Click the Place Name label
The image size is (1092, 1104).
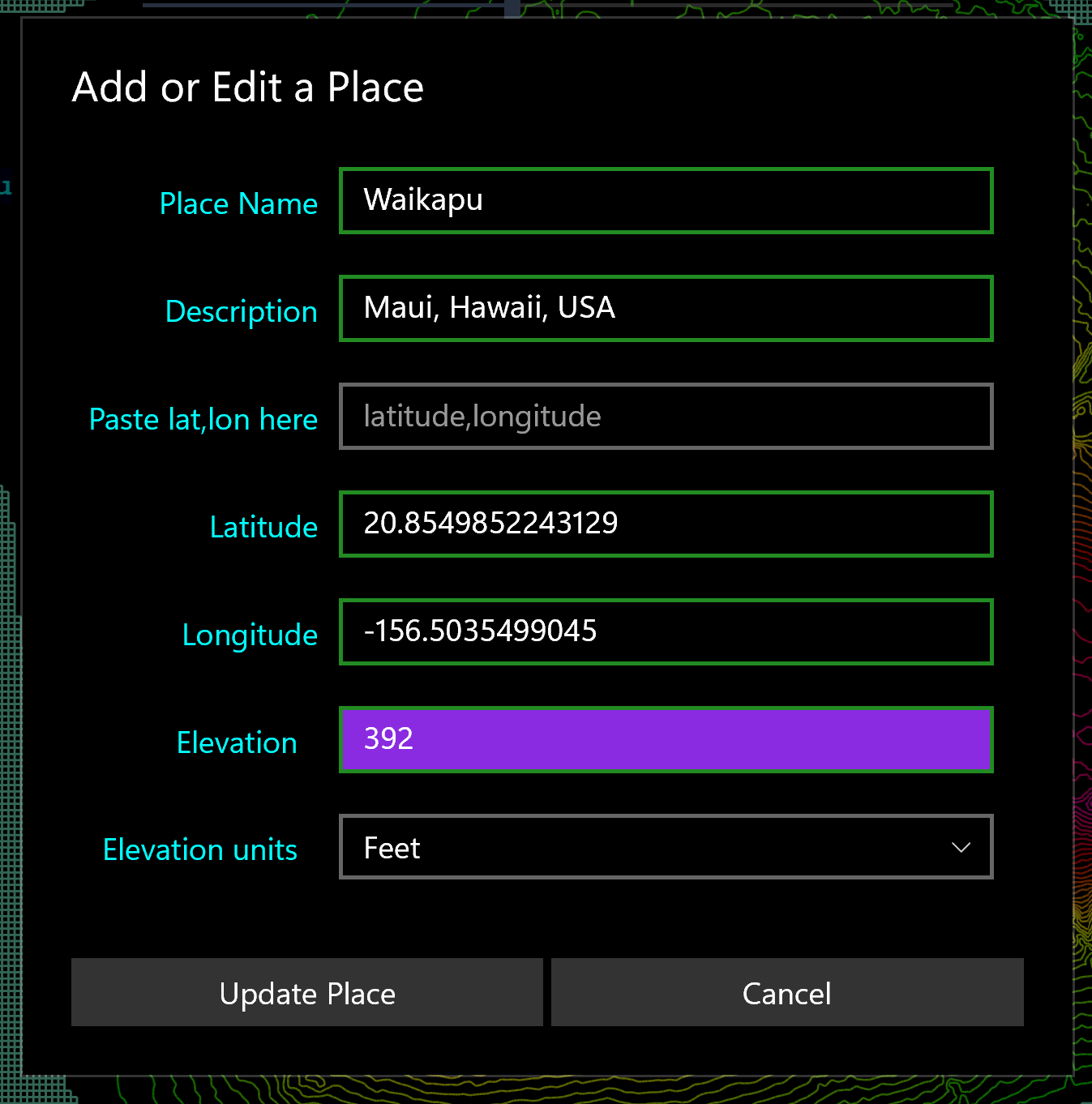[238, 204]
